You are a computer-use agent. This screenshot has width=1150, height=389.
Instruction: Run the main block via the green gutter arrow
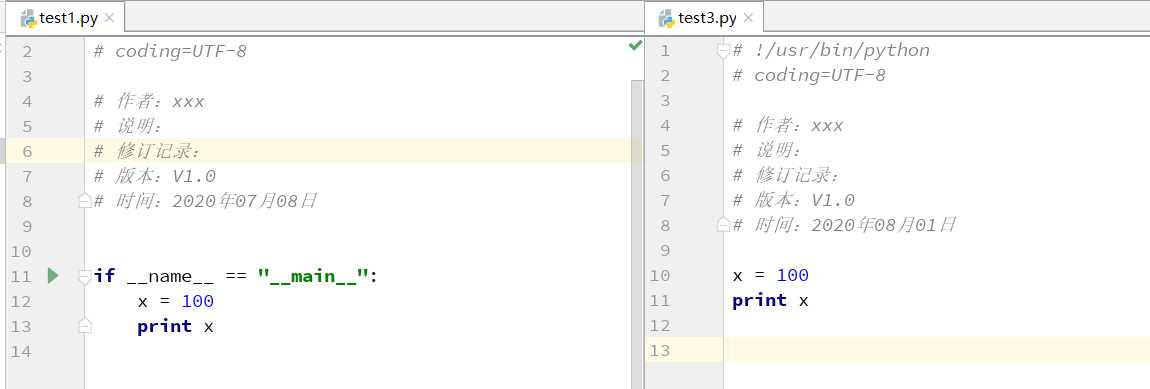[53, 276]
